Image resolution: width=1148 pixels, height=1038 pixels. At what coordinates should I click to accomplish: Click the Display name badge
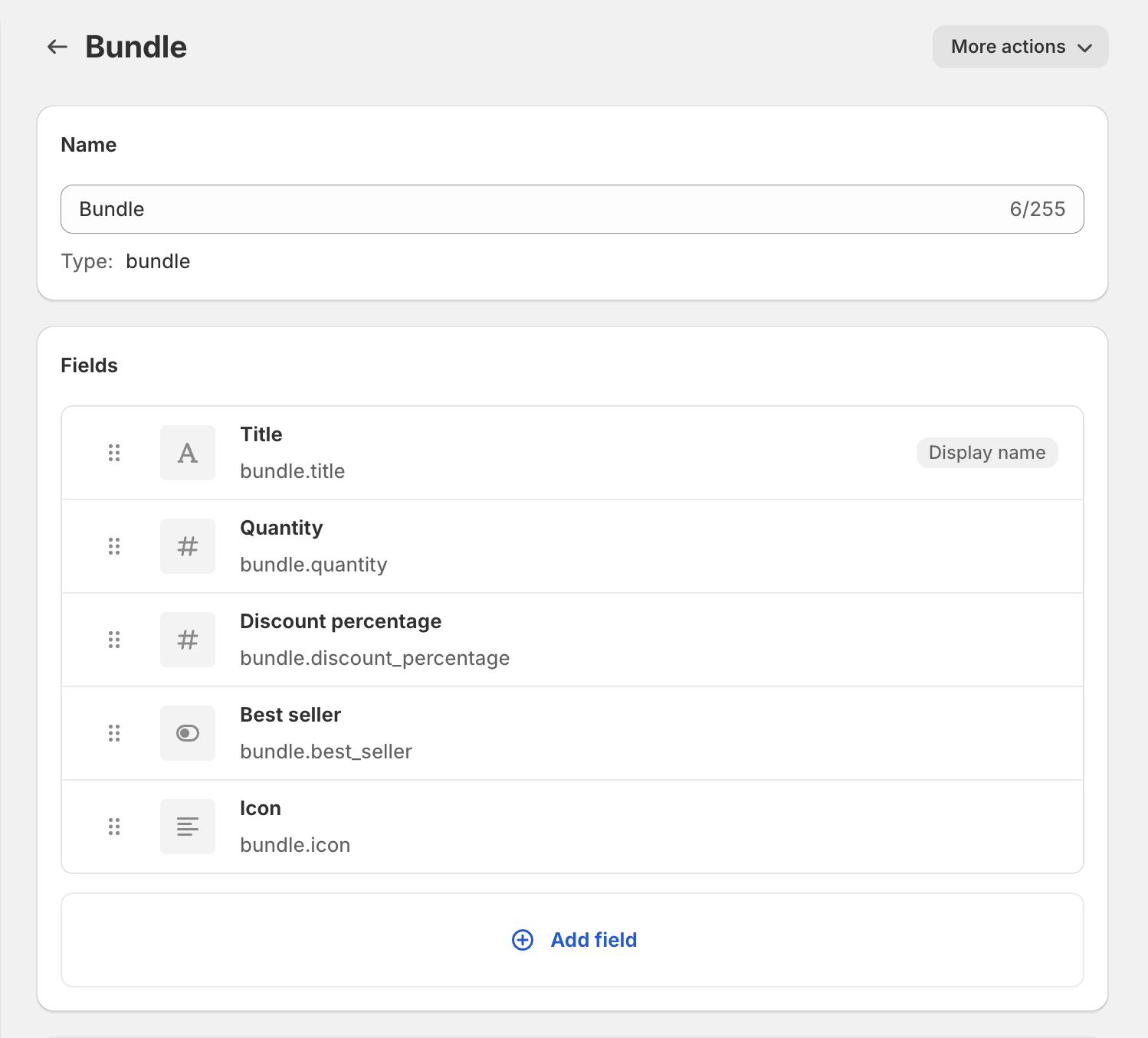point(986,453)
